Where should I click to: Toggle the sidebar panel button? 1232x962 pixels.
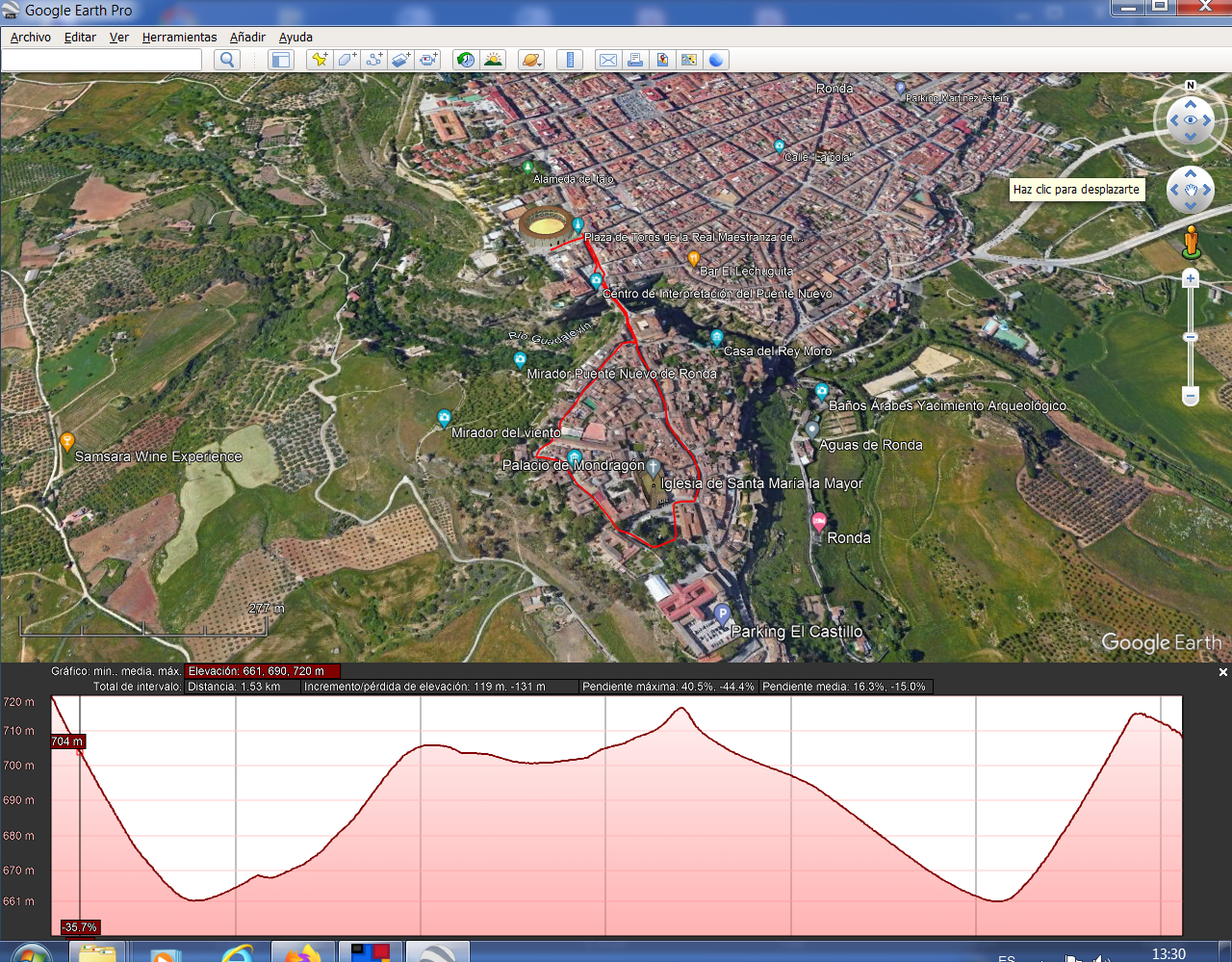(x=281, y=60)
